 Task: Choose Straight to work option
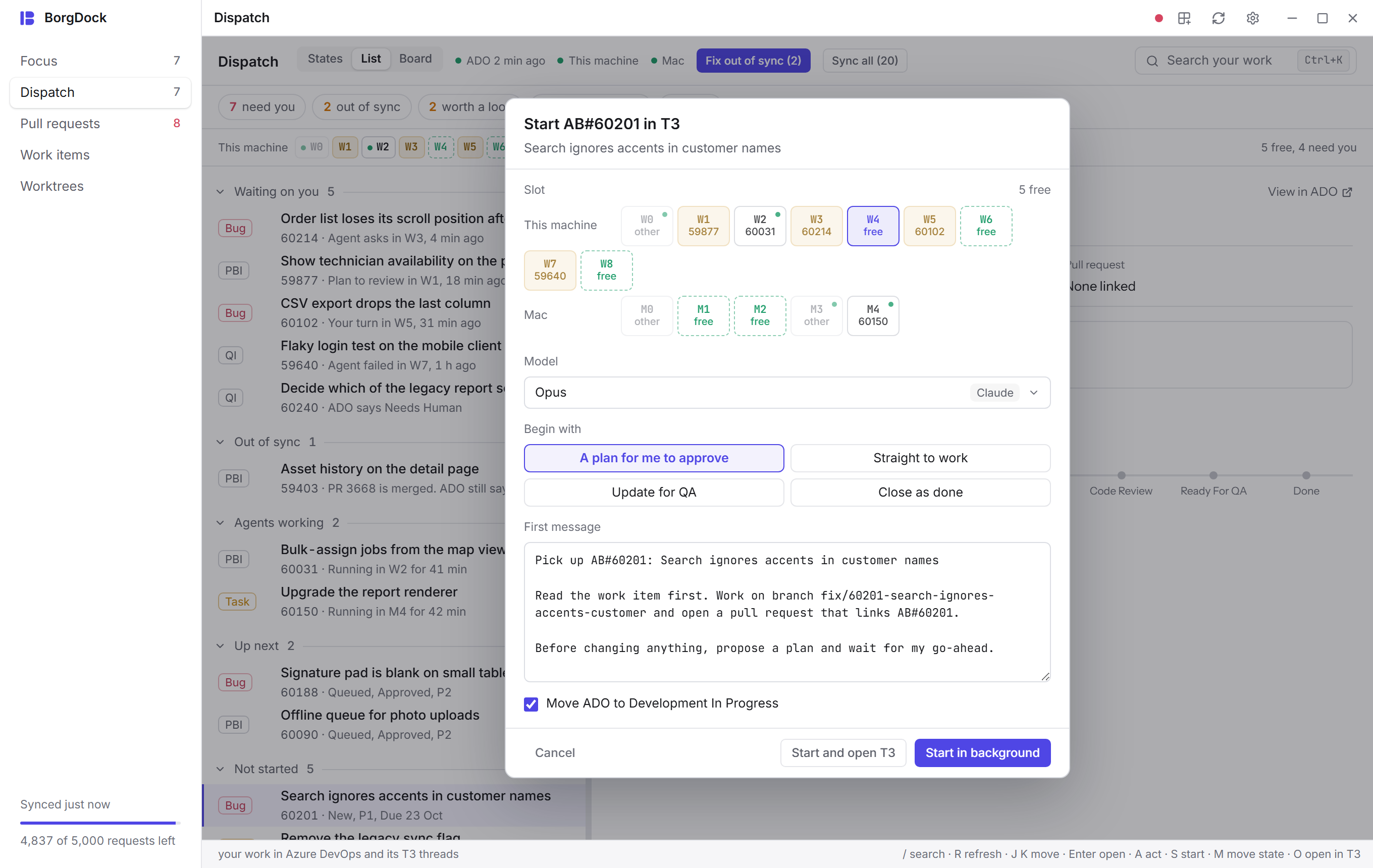920,458
